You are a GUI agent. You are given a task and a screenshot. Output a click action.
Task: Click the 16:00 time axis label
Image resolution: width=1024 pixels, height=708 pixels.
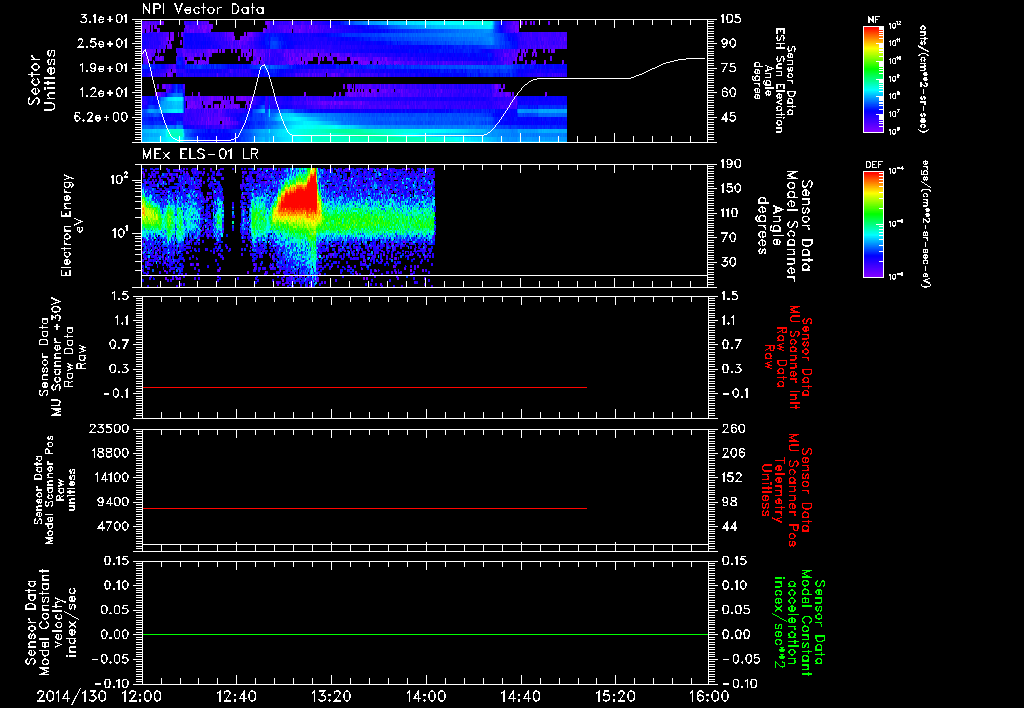tap(709, 696)
